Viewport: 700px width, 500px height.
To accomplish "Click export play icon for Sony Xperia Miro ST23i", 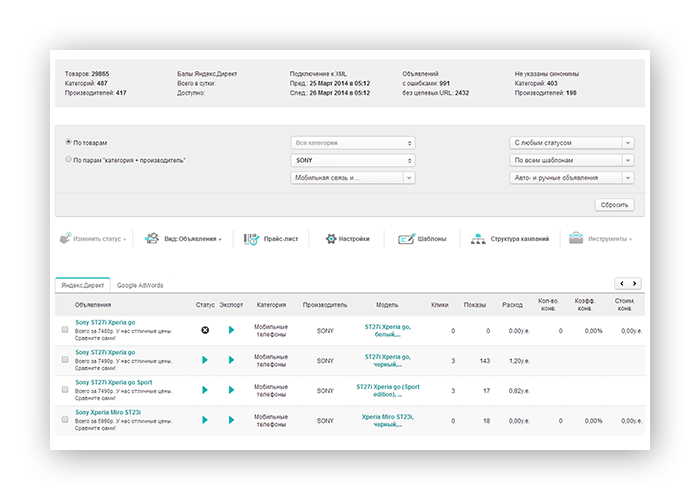I will click(231, 420).
